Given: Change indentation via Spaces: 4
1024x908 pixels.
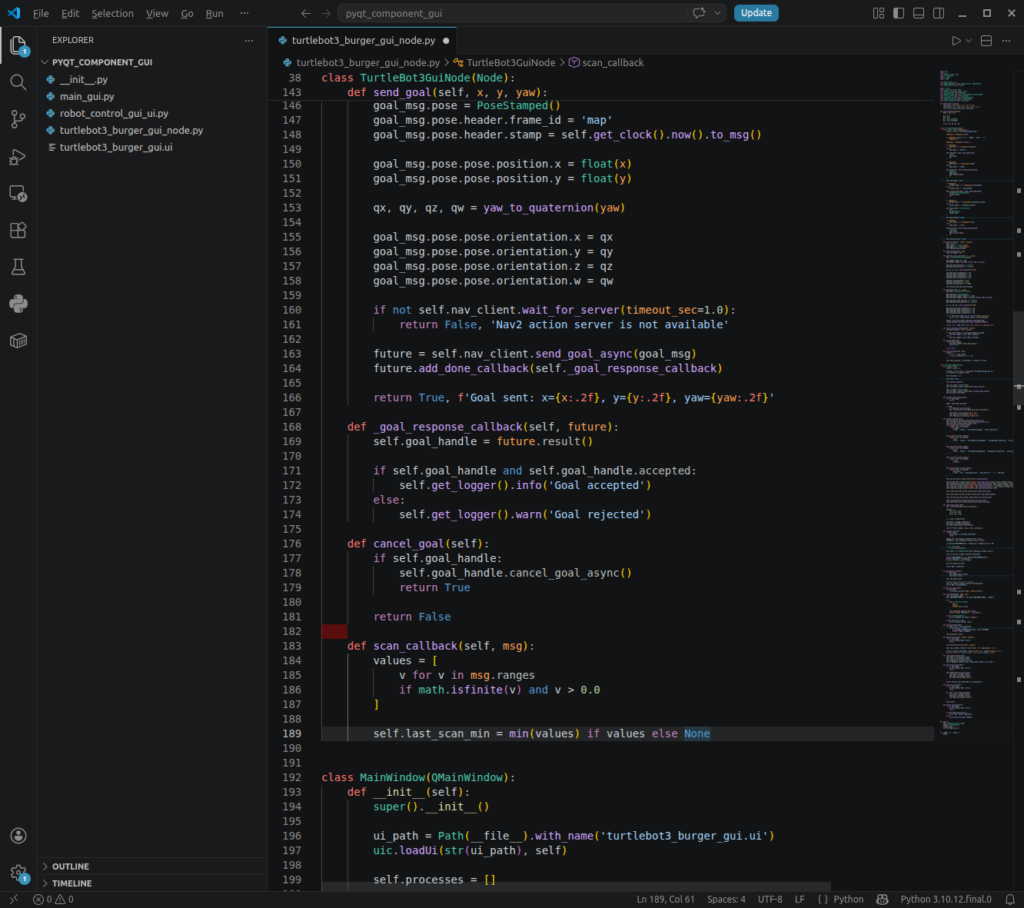Looking at the screenshot, I should pos(726,900).
